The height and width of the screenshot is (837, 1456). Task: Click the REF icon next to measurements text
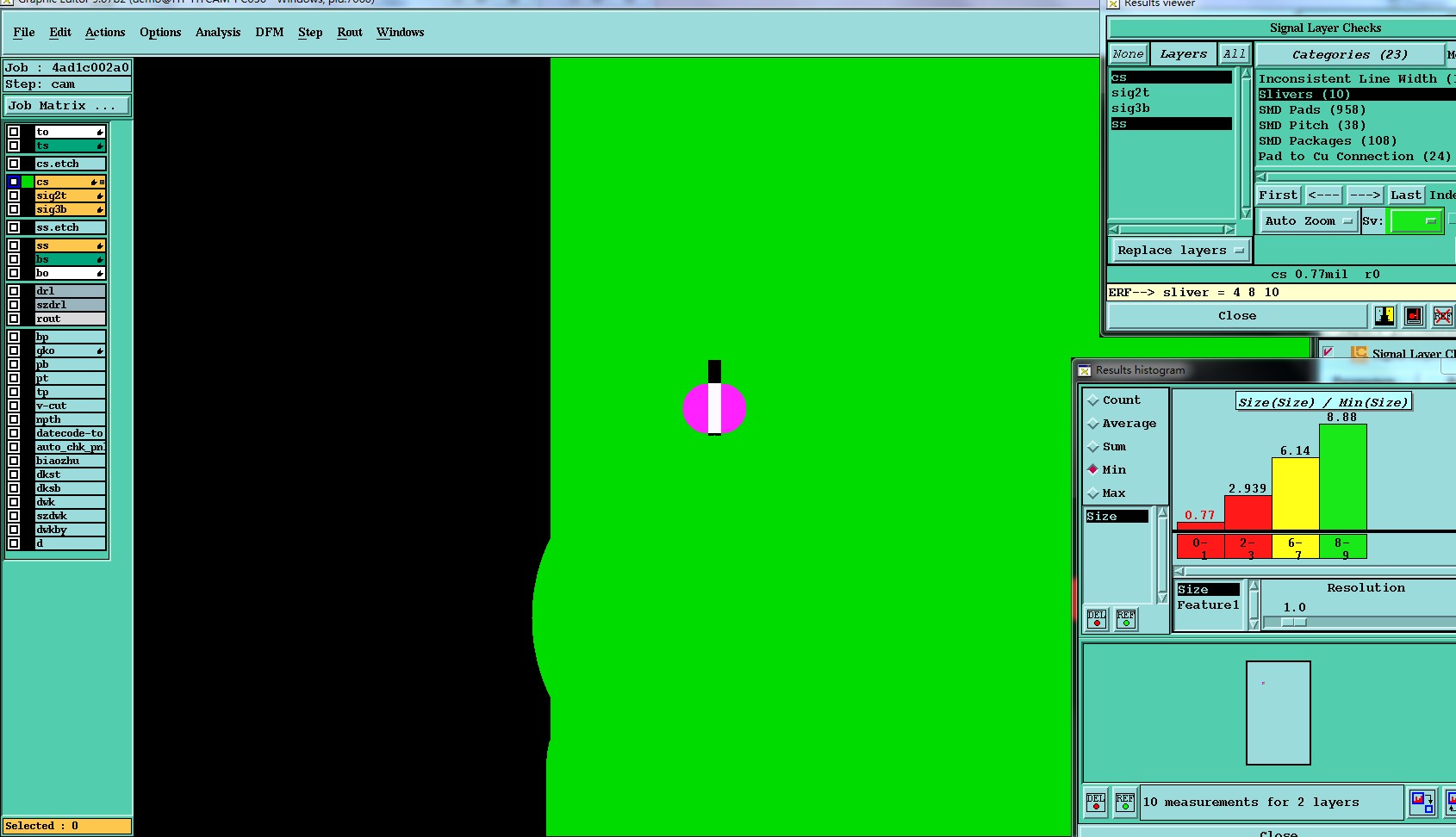click(x=1125, y=802)
